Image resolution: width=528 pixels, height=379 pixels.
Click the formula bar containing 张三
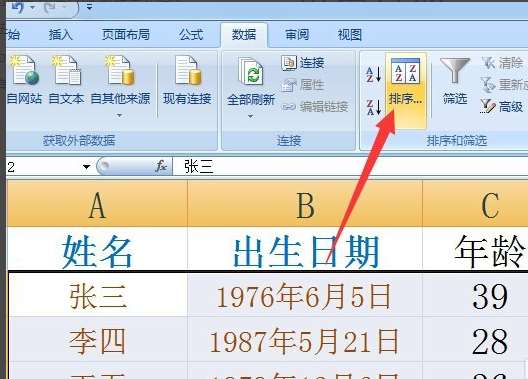click(x=350, y=167)
